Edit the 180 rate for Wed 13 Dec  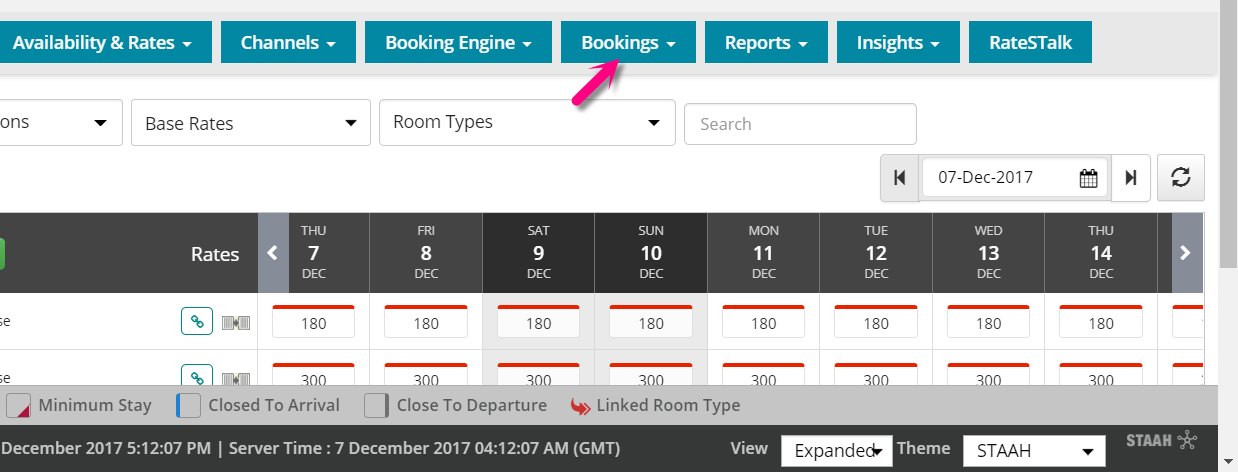[x=989, y=323]
